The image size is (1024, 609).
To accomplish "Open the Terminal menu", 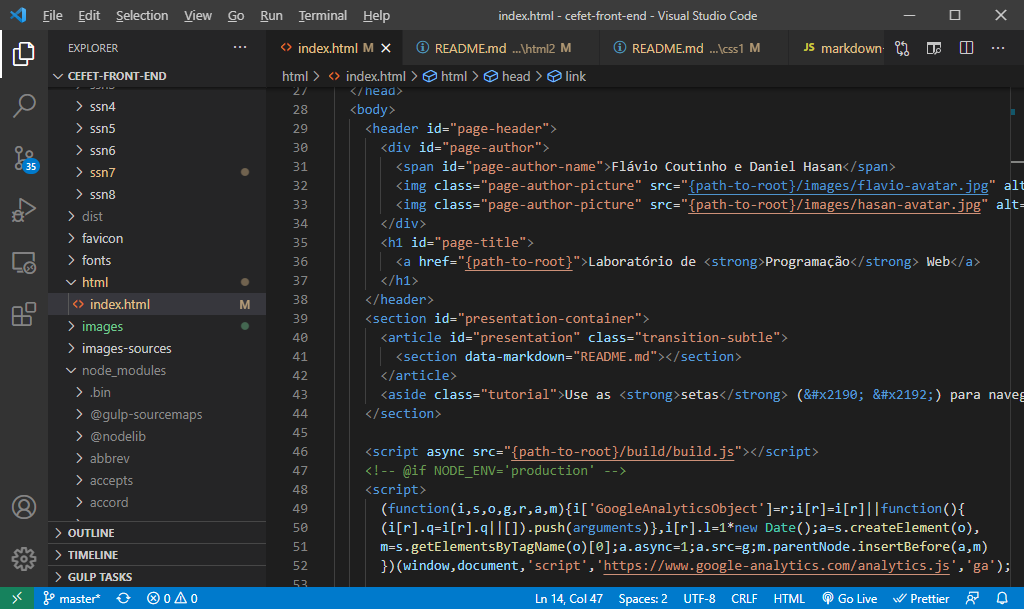I will tap(322, 15).
